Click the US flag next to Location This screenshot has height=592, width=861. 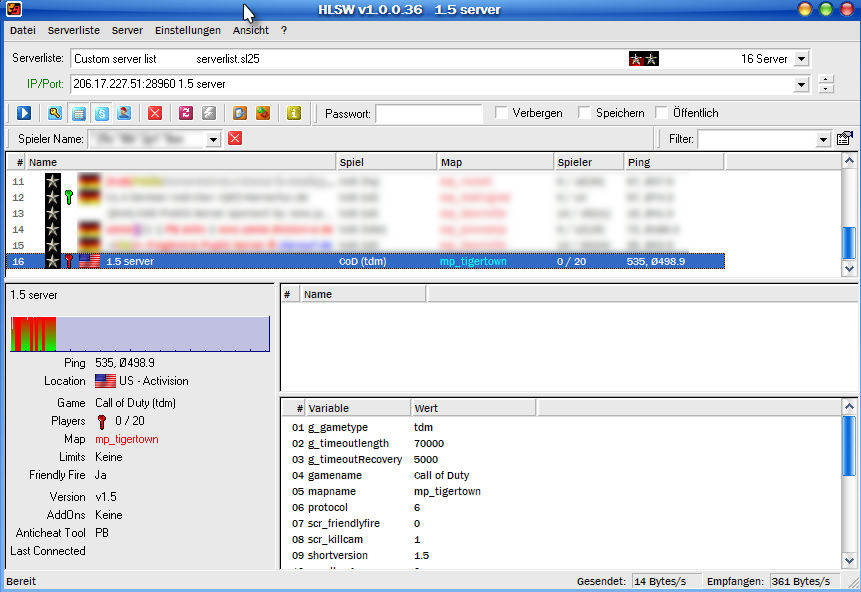[105, 381]
